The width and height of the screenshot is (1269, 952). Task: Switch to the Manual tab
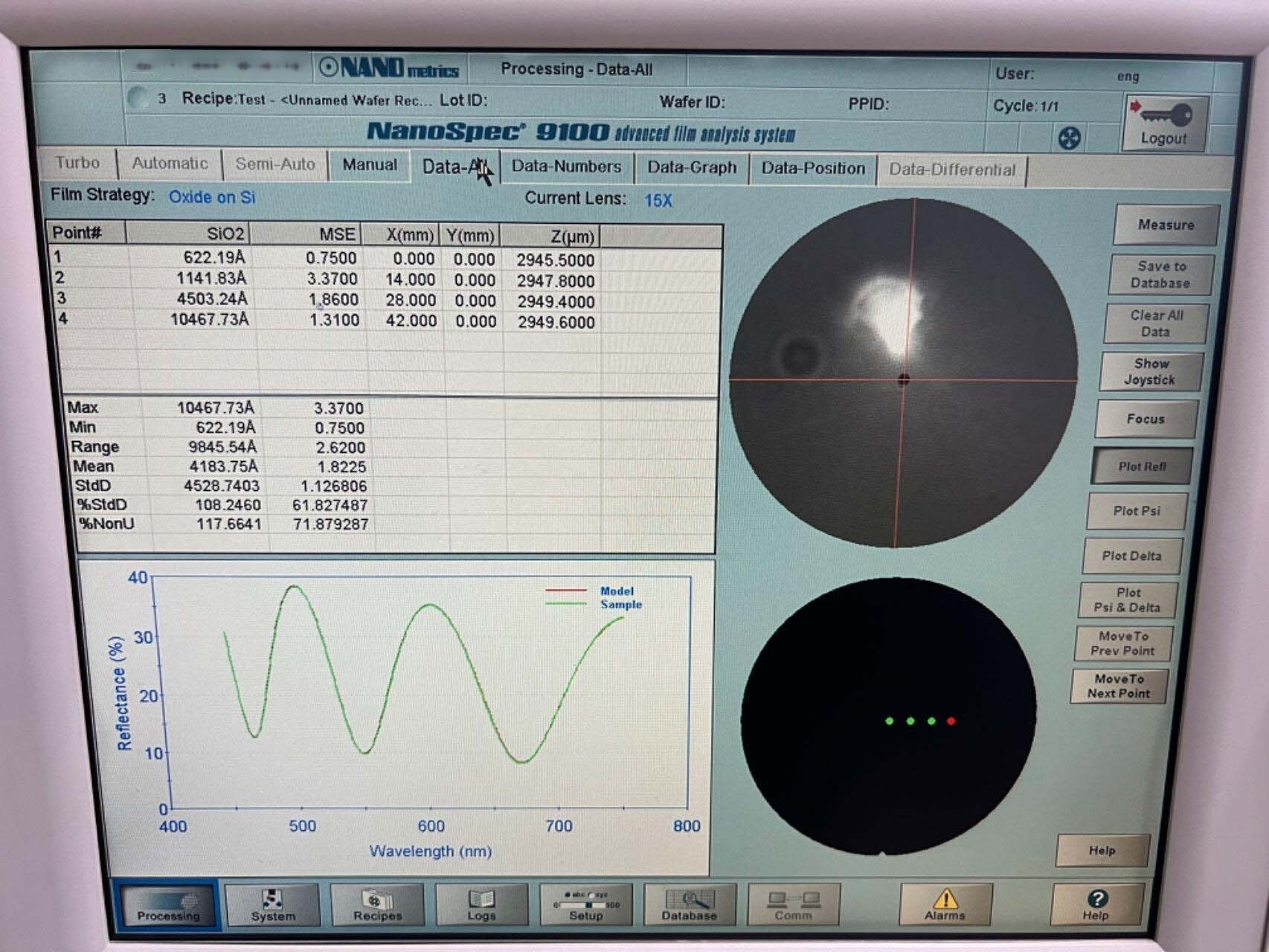click(x=370, y=165)
